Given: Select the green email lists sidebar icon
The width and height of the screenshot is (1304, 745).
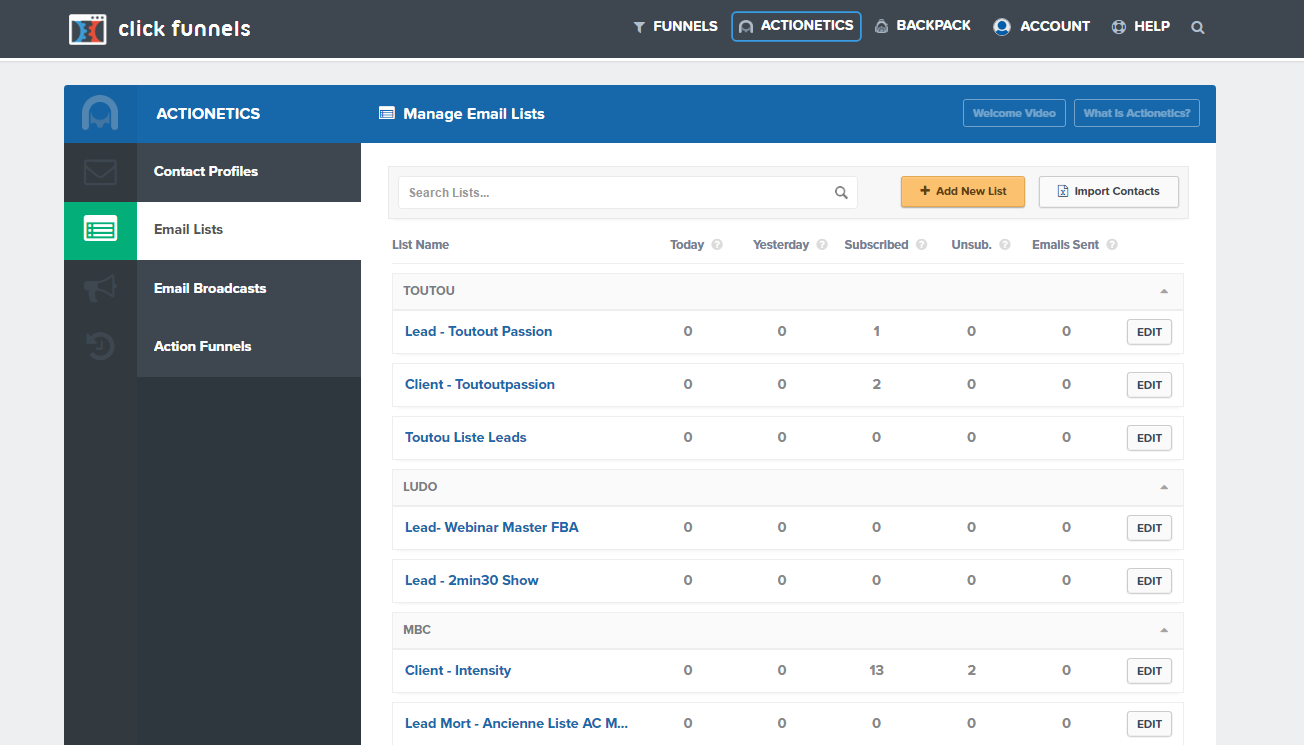Looking at the screenshot, I should pyautogui.click(x=100, y=230).
